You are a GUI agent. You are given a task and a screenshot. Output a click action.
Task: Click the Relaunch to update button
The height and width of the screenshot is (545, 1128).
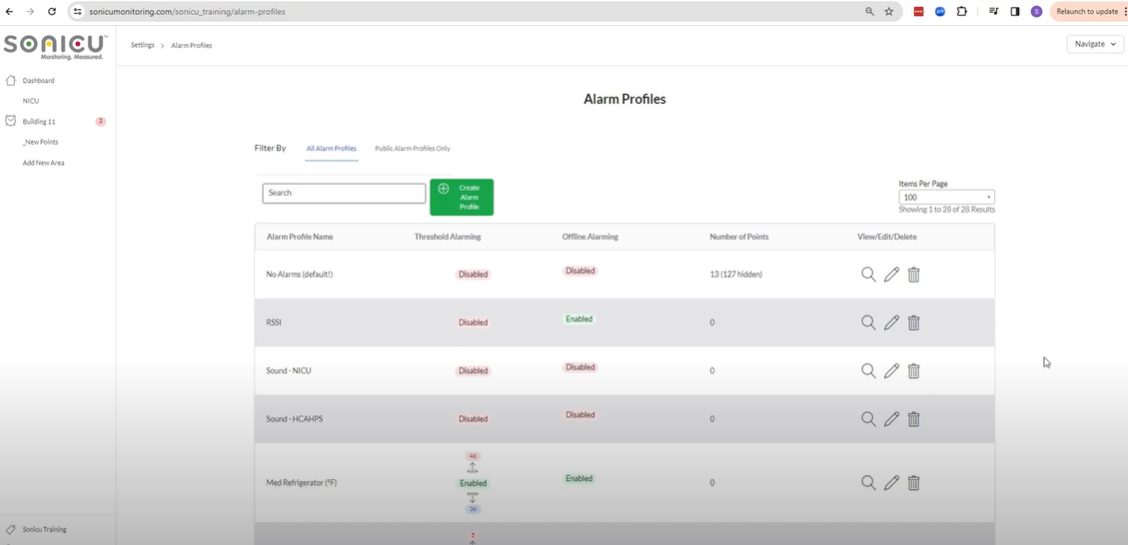[1087, 12]
